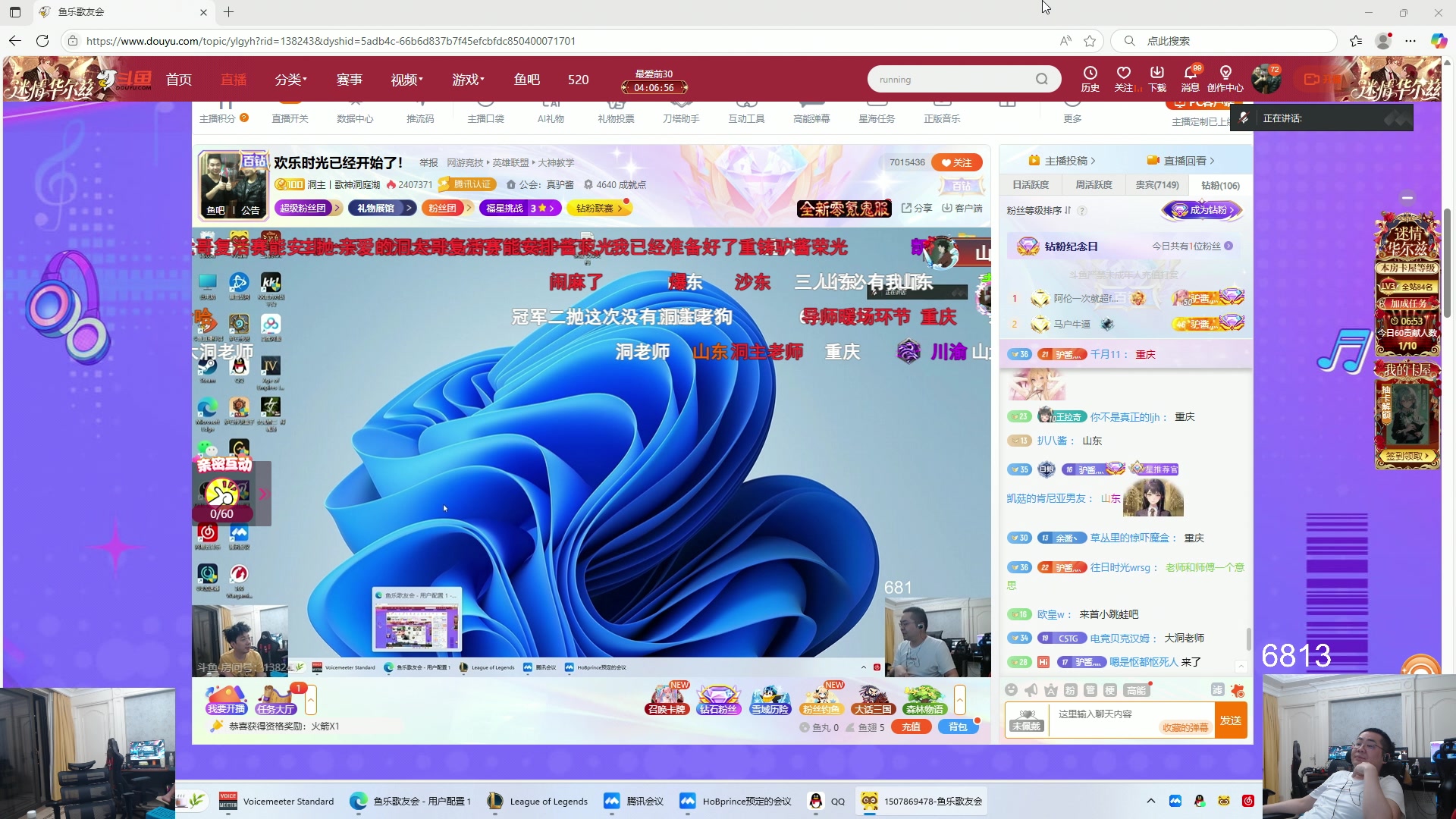The height and width of the screenshot is (819, 1456).
Task: Click the 收藏的弹幕 saved comments button
Action: pyautogui.click(x=1185, y=727)
